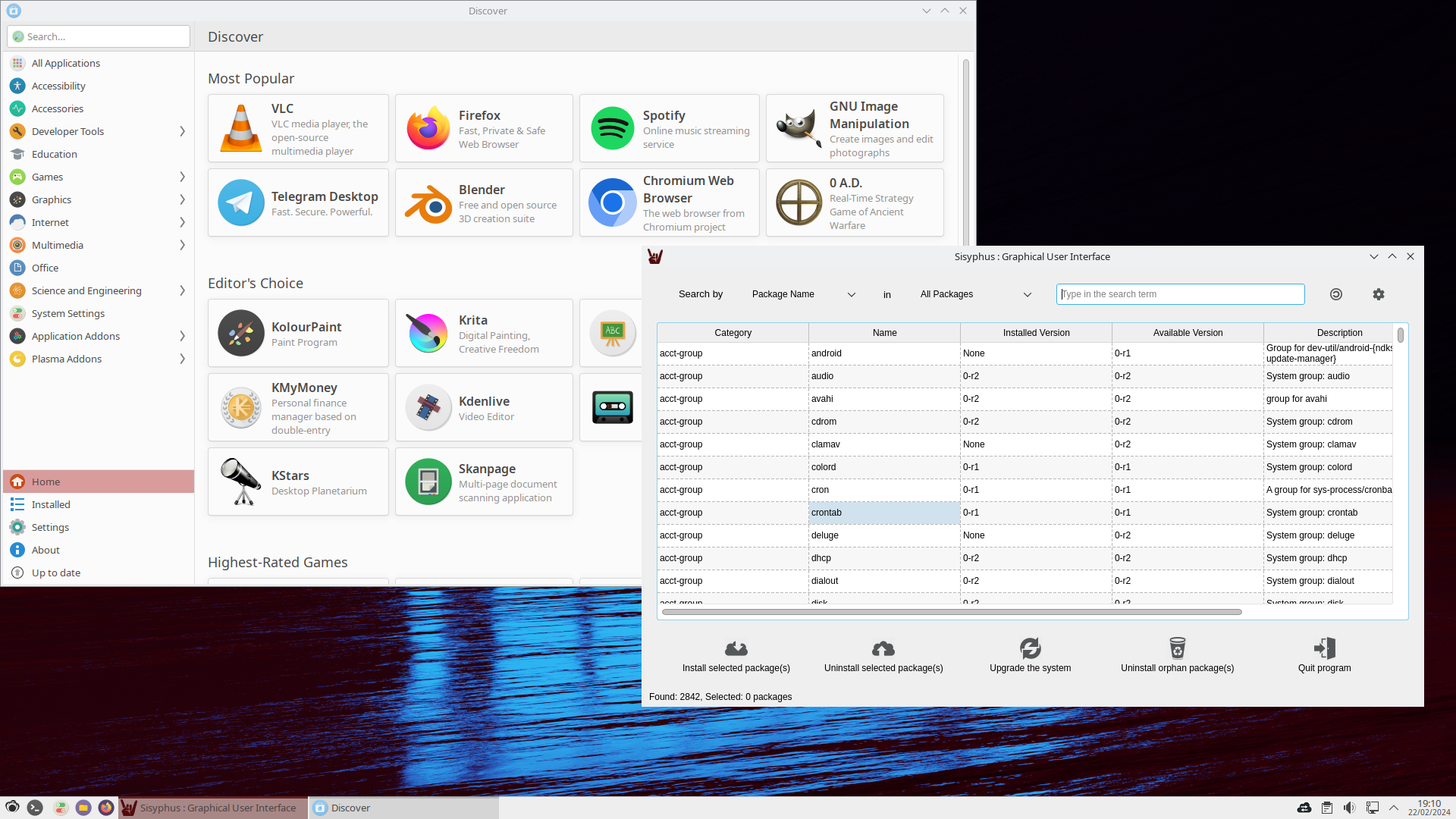Select the crontab package name cell
This screenshot has height=819, width=1456.
(x=884, y=513)
